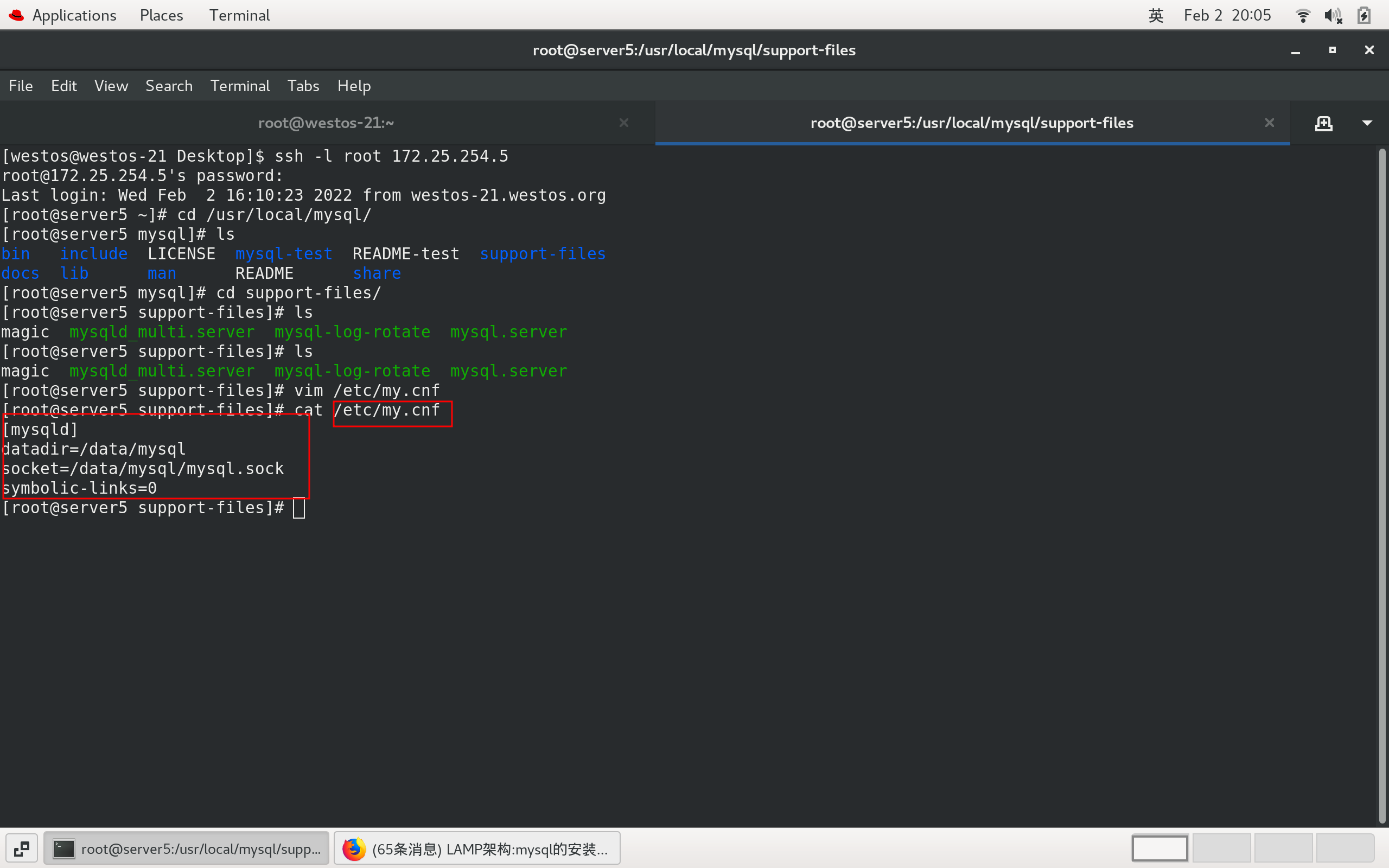This screenshot has width=1389, height=868.
Task: Switch to the Firefox LAMP架构 taskbar window
Action: [477, 848]
